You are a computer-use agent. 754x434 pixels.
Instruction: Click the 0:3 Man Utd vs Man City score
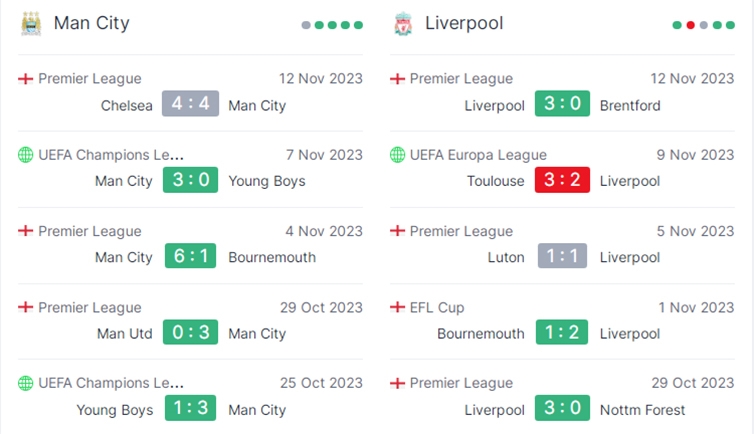pos(190,332)
